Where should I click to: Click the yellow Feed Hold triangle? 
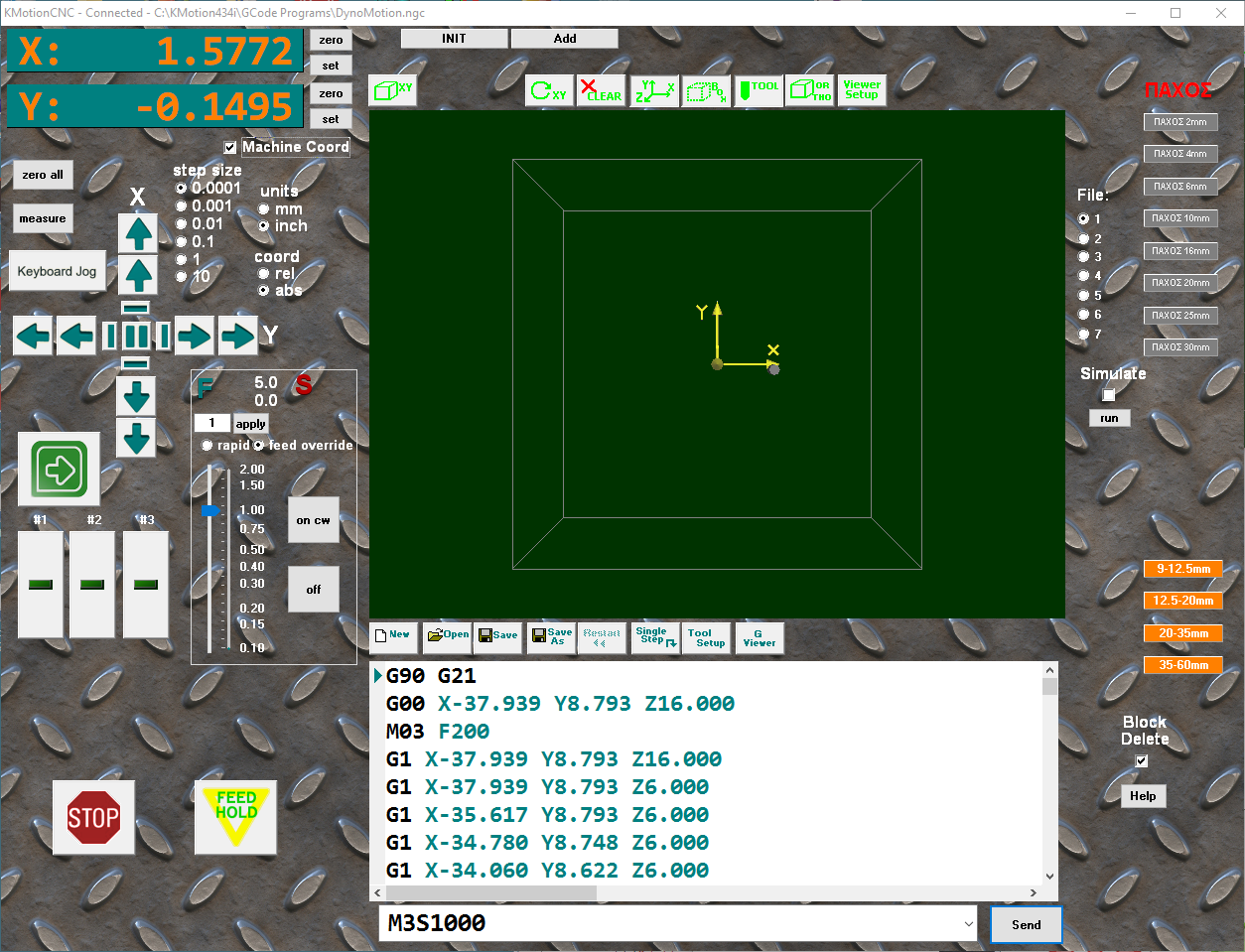235,816
